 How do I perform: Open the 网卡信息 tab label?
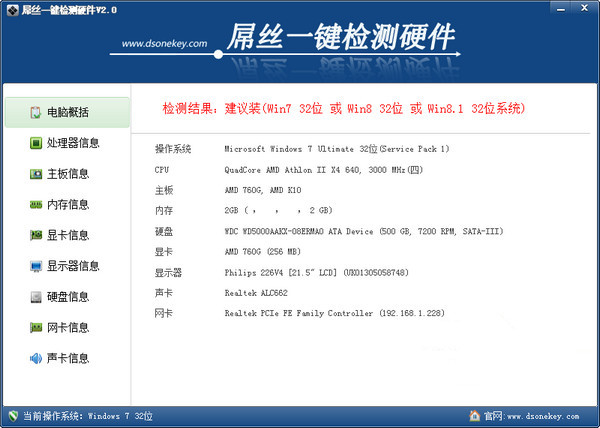(x=68, y=327)
